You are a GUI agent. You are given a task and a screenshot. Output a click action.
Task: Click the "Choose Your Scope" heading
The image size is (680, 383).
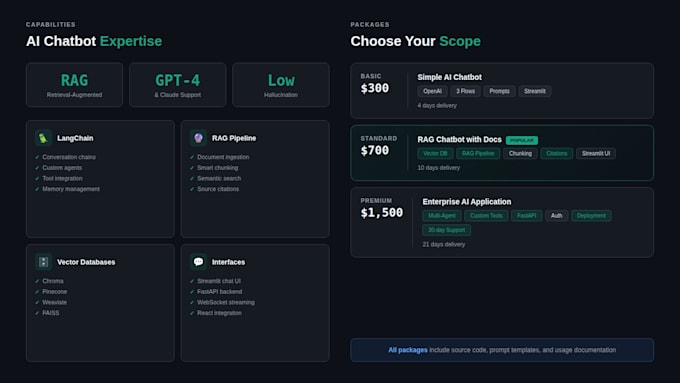[x=415, y=41]
